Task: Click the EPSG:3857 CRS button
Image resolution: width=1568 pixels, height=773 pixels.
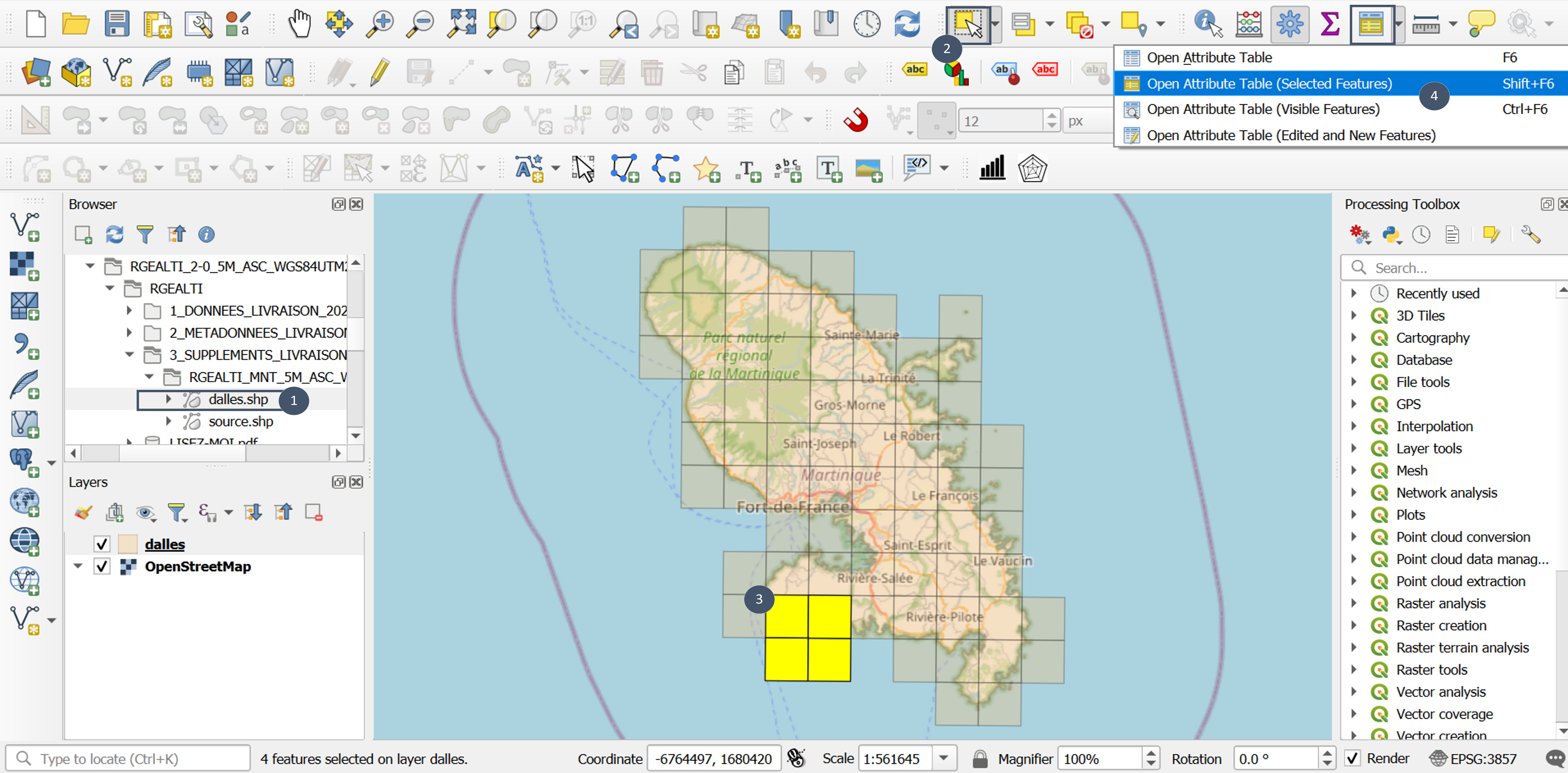Action: (1473, 758)
